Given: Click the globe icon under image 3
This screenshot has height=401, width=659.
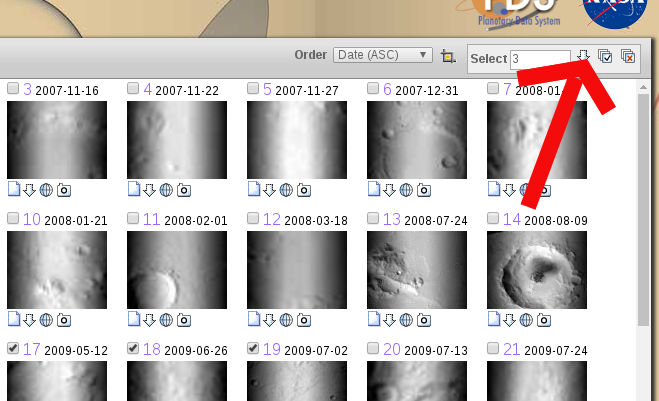Looking at the screenshot, I should tap(46, 190).
